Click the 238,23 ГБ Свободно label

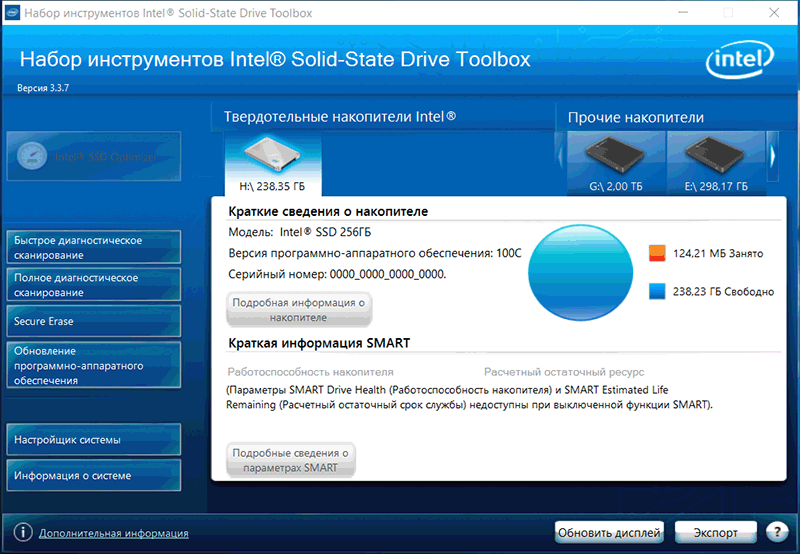click(x=723, y=292)
